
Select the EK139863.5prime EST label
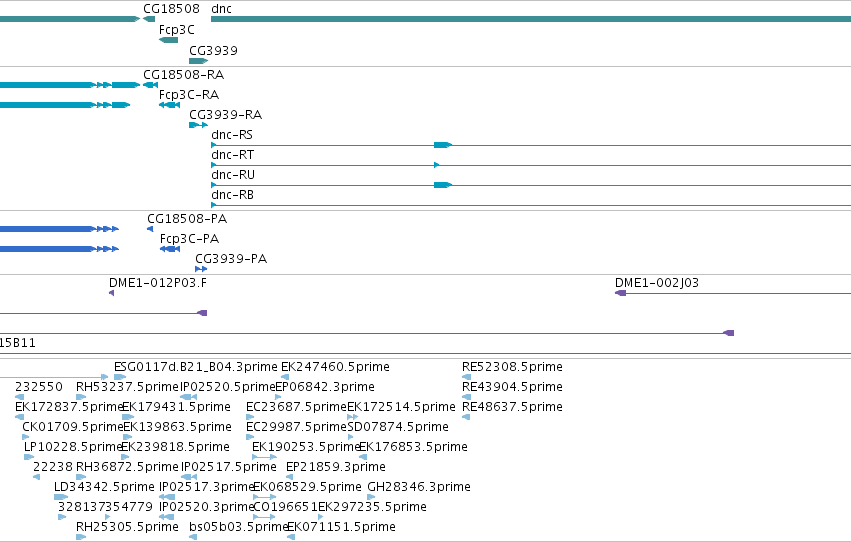click(177, 427)
